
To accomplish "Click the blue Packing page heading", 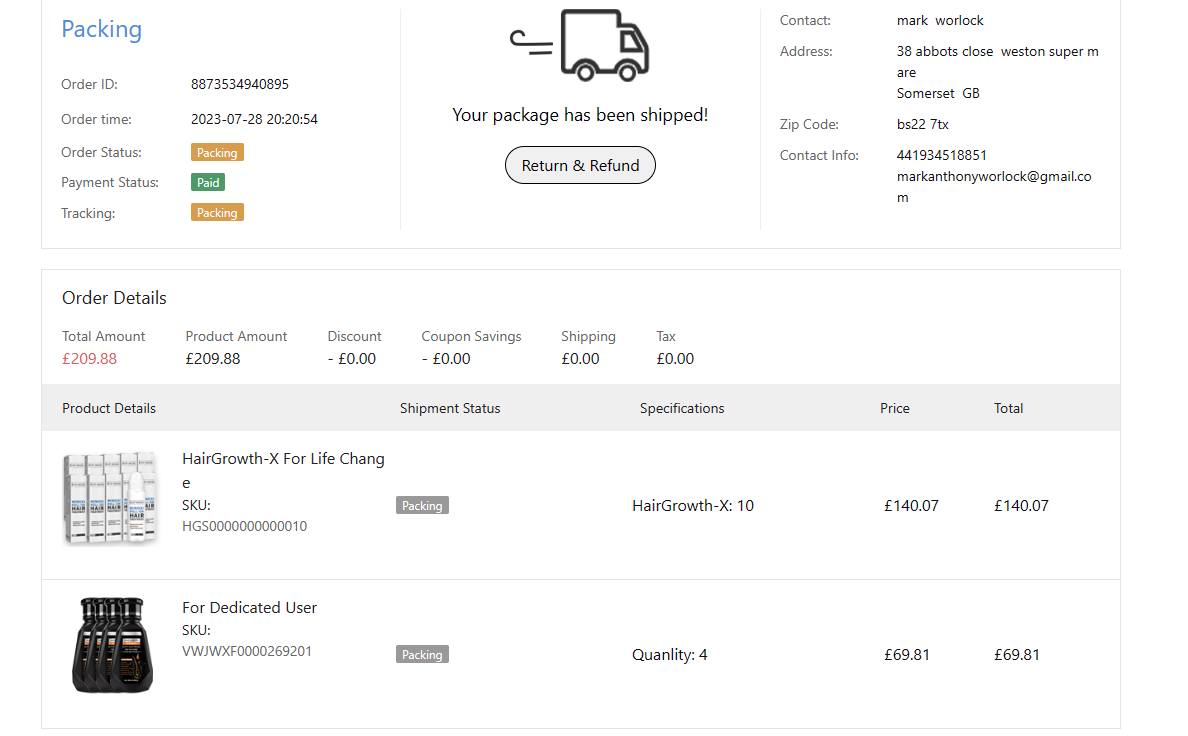I will pyautogui.click(x=101, y=29).
